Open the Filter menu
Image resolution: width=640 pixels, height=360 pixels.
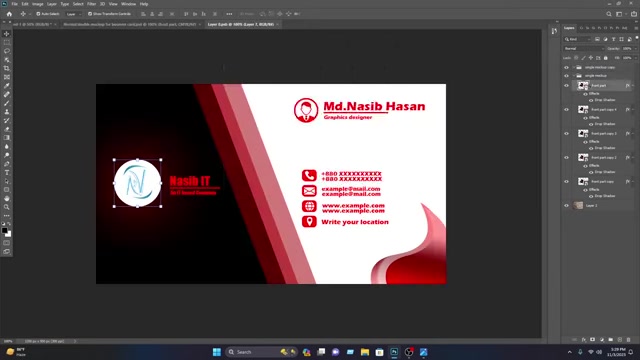pyautogui.click(x=91, y=4)
